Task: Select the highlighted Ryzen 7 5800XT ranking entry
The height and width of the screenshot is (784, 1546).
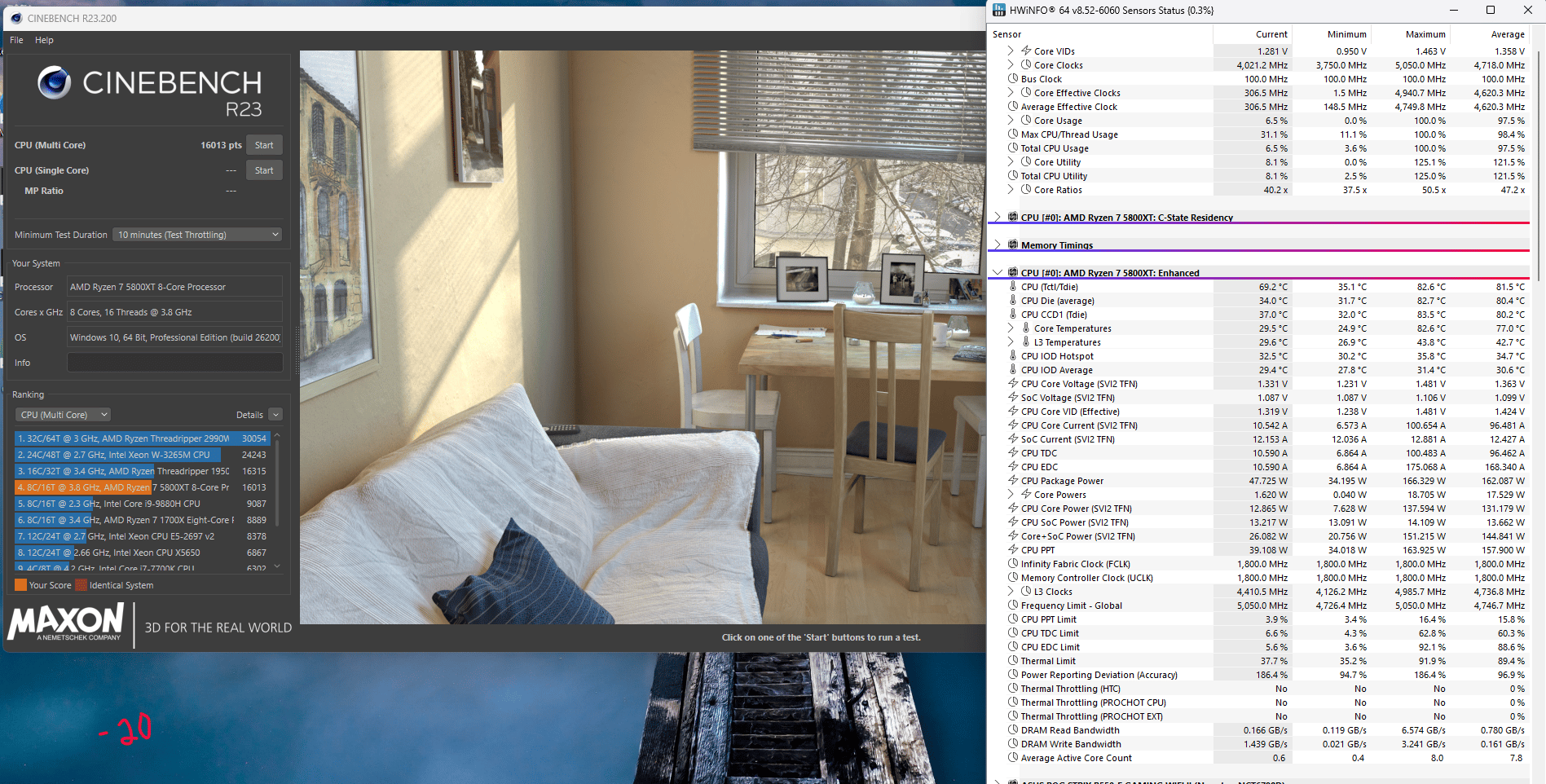Action: (x=143, y=487)
